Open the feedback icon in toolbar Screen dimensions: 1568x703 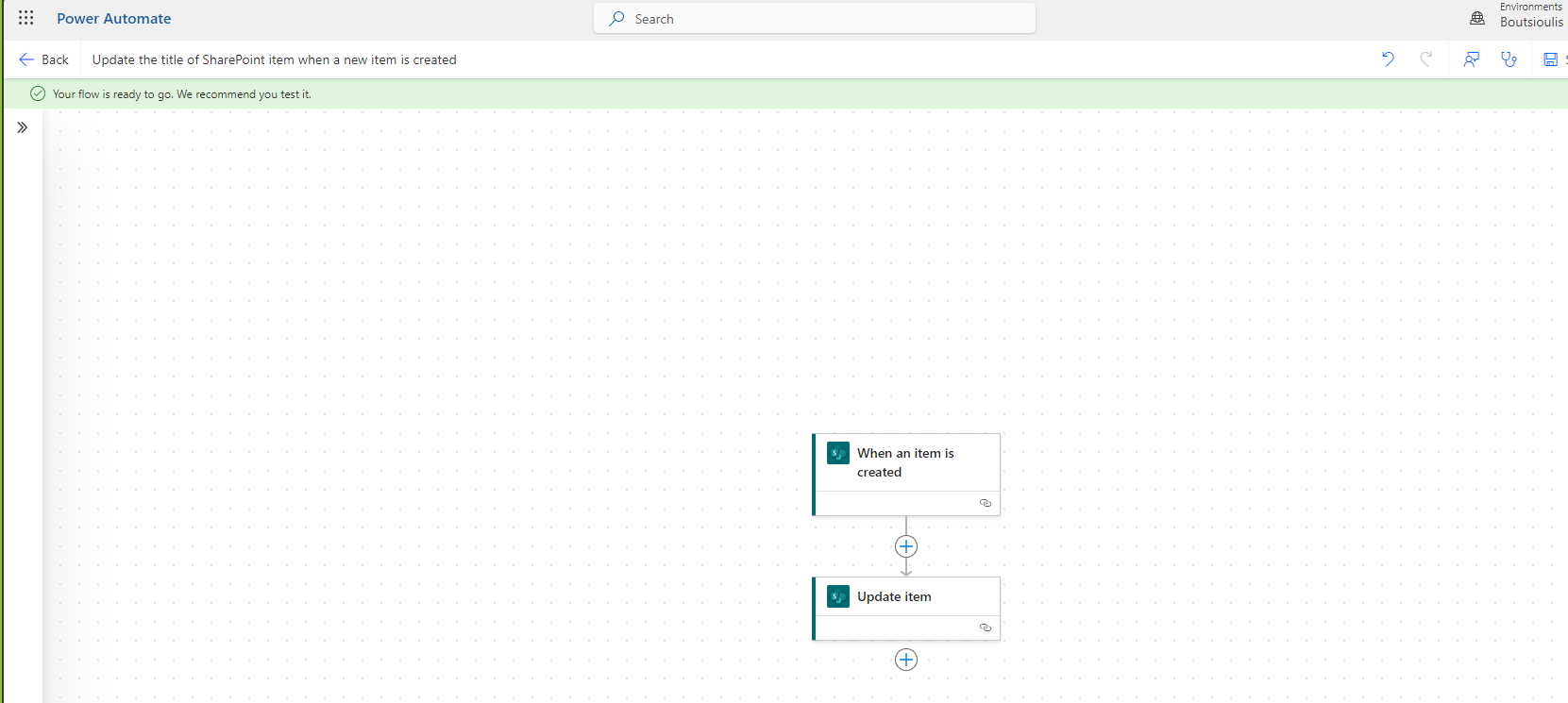(x=1471, y=59)
